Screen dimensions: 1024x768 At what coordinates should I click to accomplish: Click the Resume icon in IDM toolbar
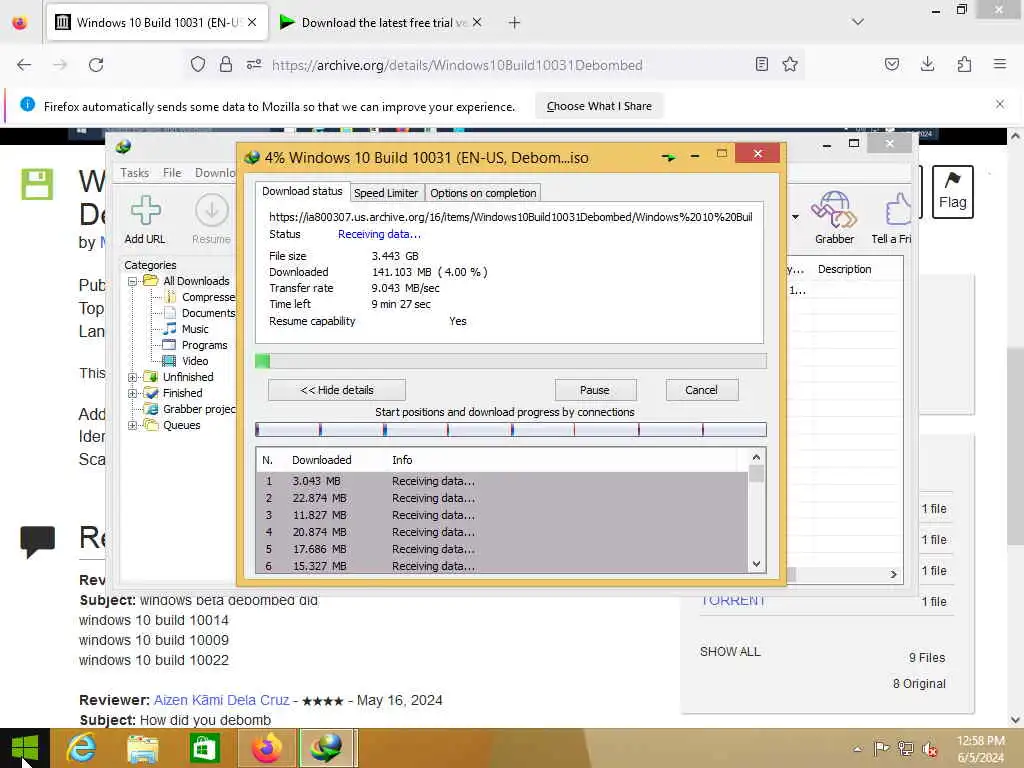(212, 210)
